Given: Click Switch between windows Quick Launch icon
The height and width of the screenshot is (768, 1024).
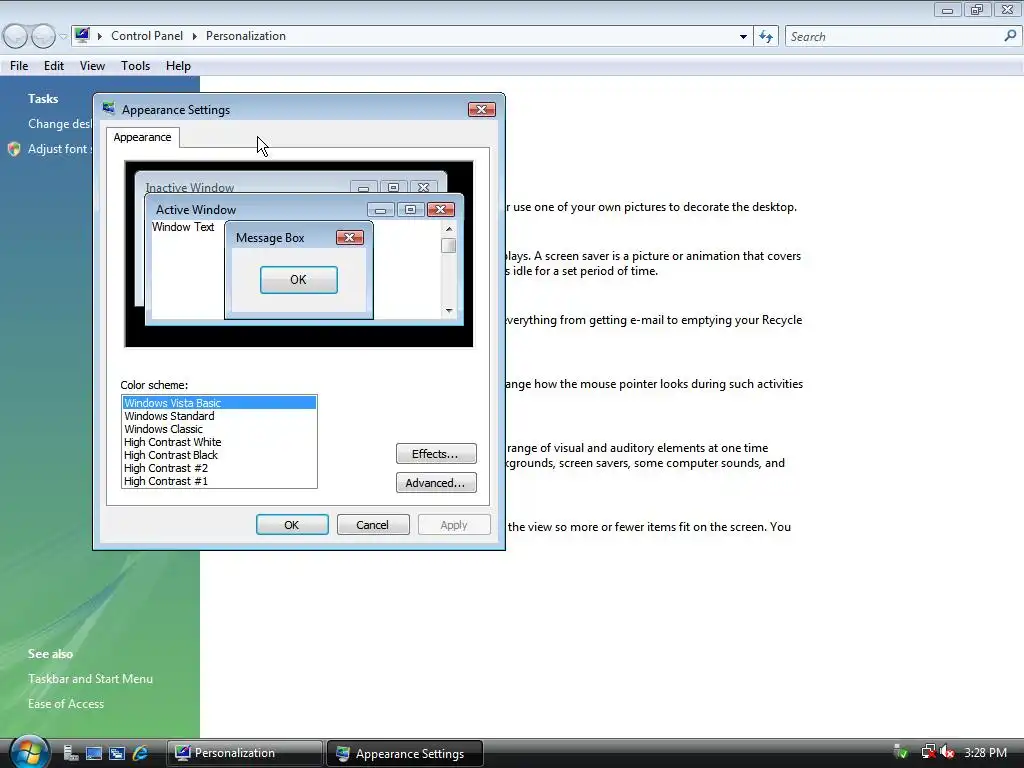Looking at the screenshot, I should tap(117, 754).
